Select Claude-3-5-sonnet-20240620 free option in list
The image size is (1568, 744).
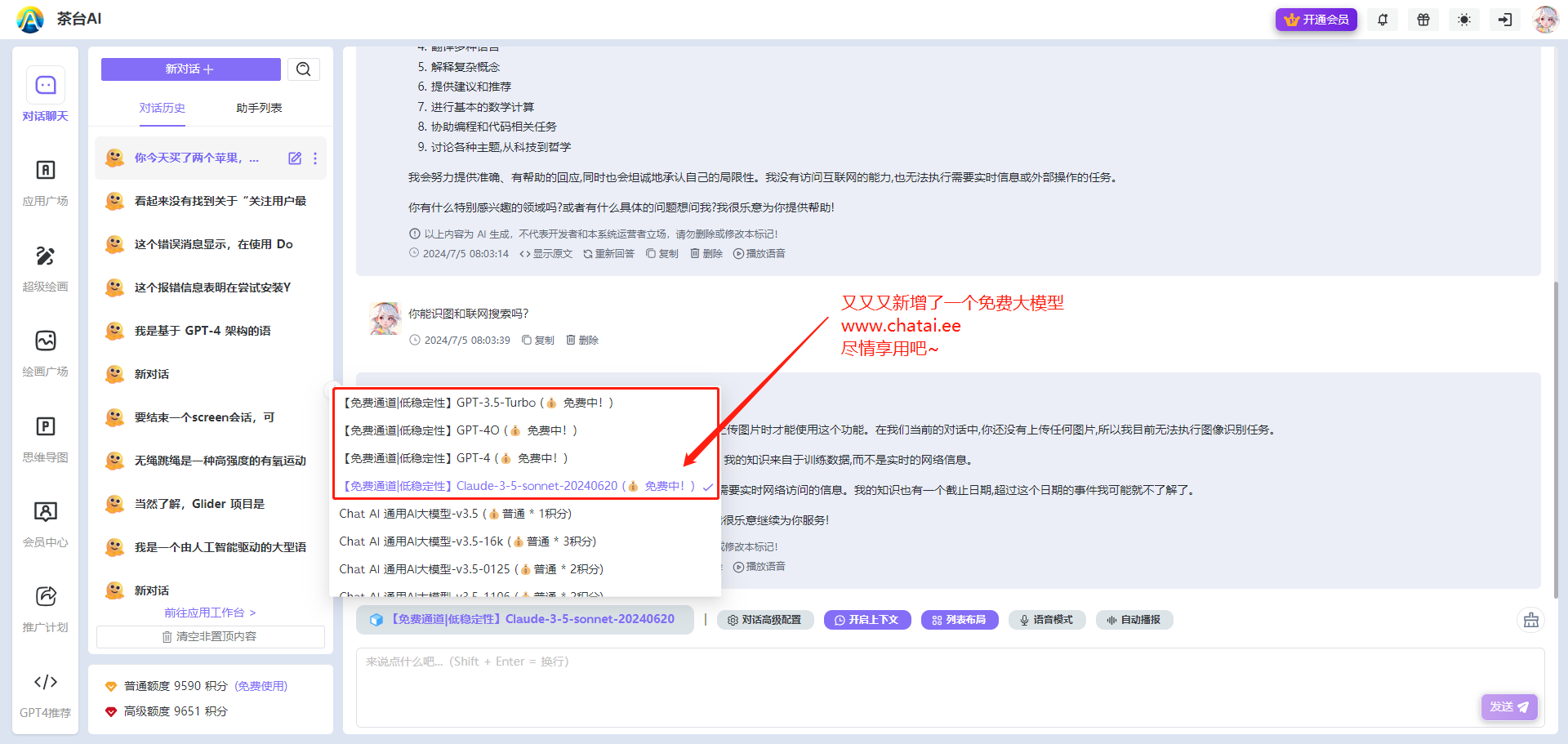[526, 486]
